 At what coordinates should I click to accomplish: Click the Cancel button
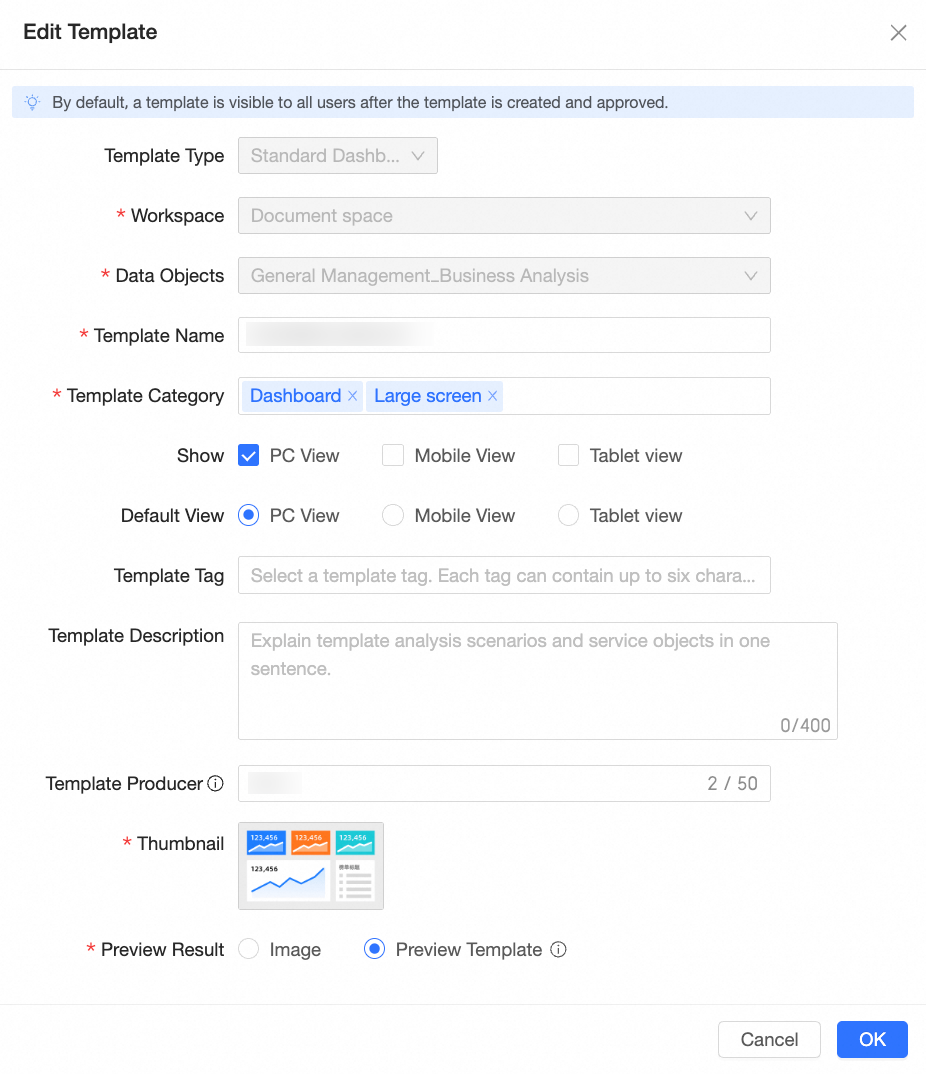pyautogui.click(x=769, y=1039)
